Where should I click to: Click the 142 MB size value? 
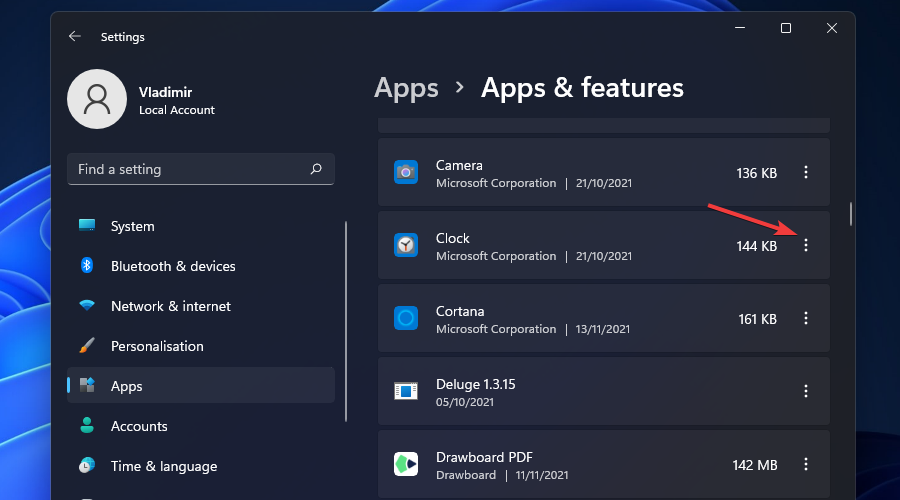coord(755,465)
